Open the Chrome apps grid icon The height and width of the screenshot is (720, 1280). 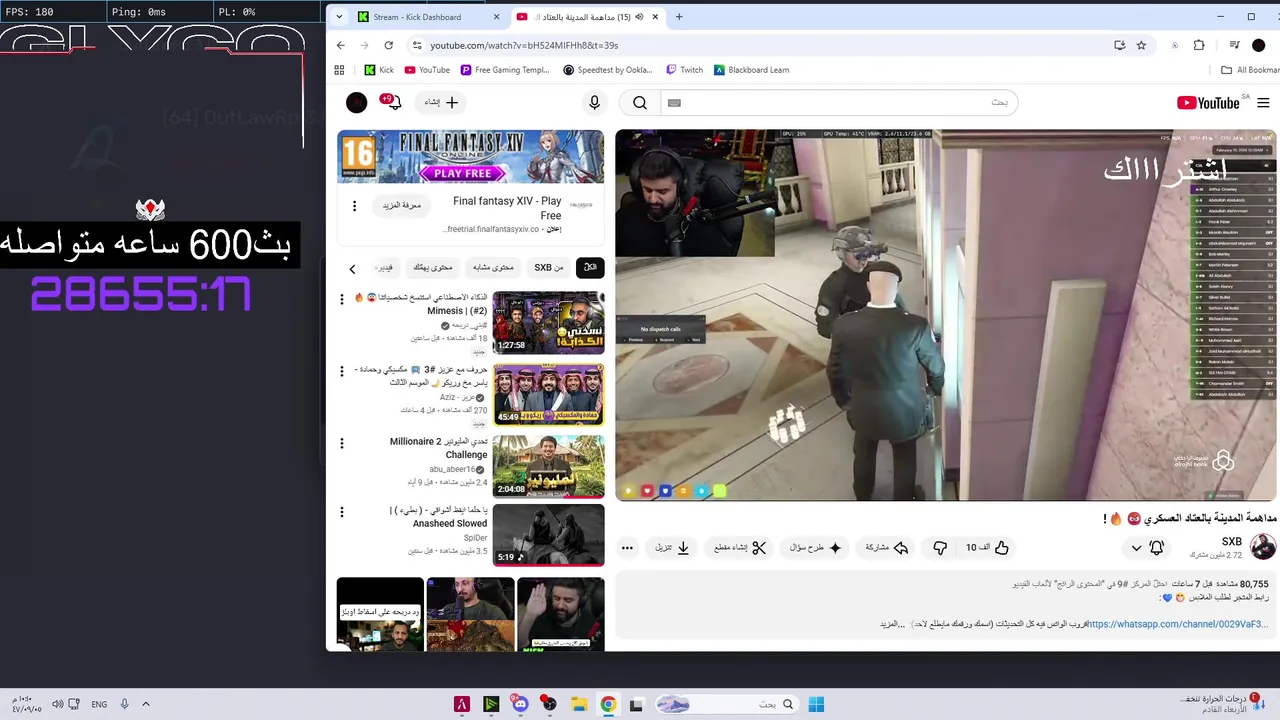pyautogui.click(x=339, y=70)
